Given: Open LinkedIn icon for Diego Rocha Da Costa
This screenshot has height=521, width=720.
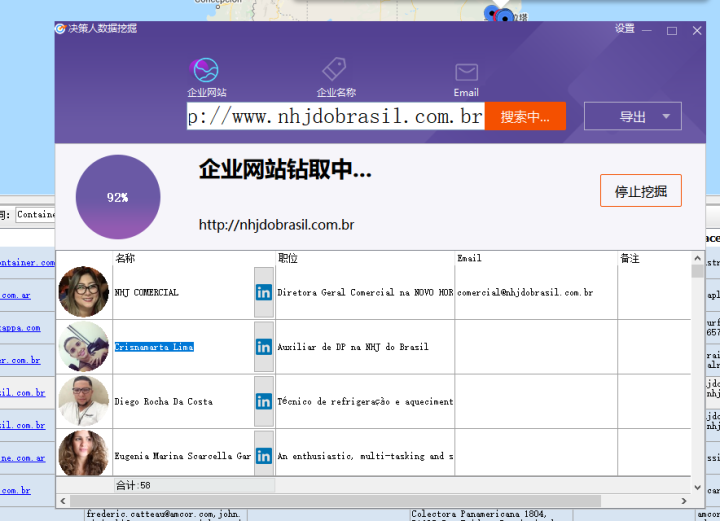Looking at the screenshot, I should [x=264, y=402].
